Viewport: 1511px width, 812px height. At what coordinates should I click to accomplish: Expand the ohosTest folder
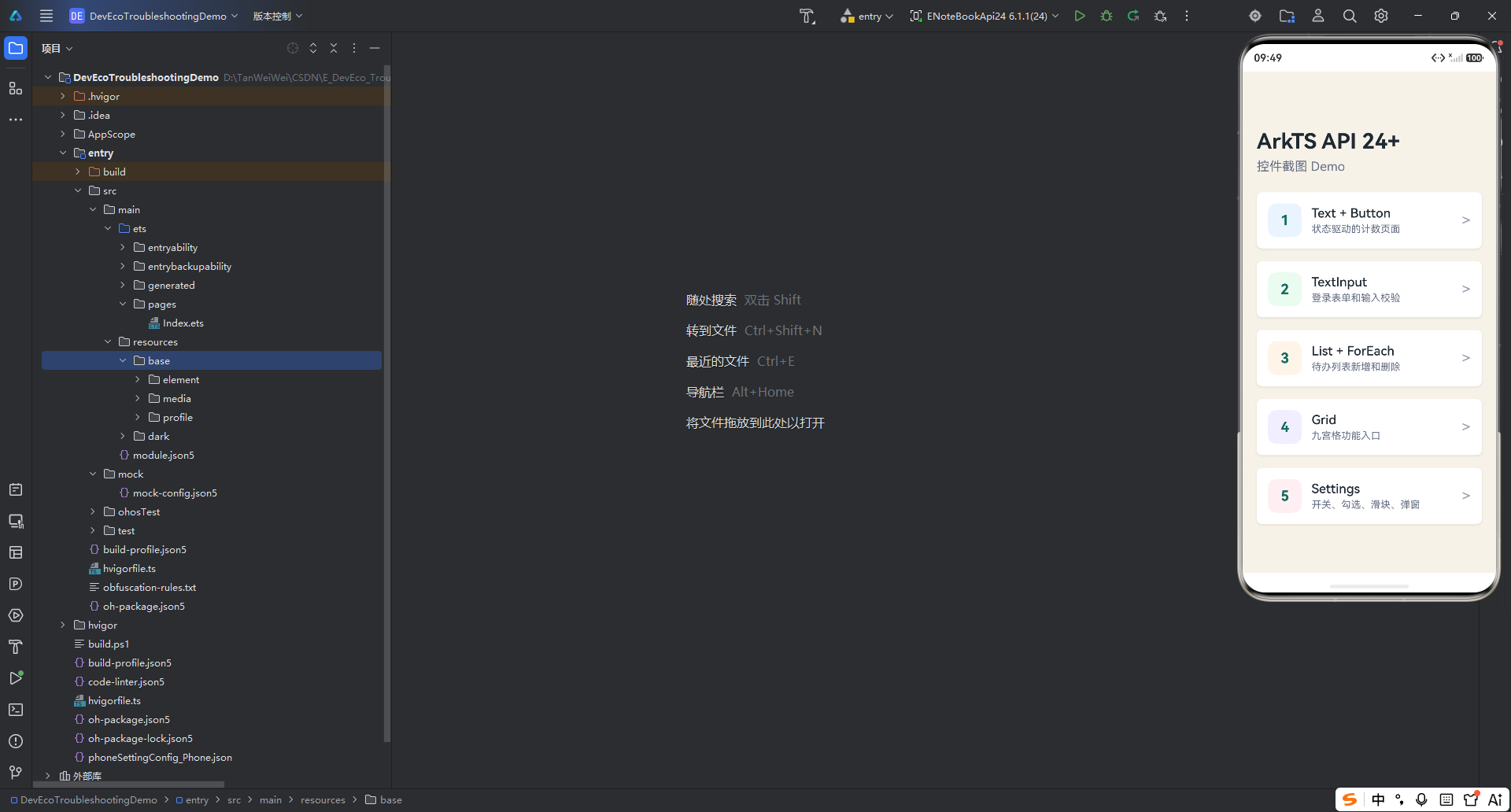(93, 511)
